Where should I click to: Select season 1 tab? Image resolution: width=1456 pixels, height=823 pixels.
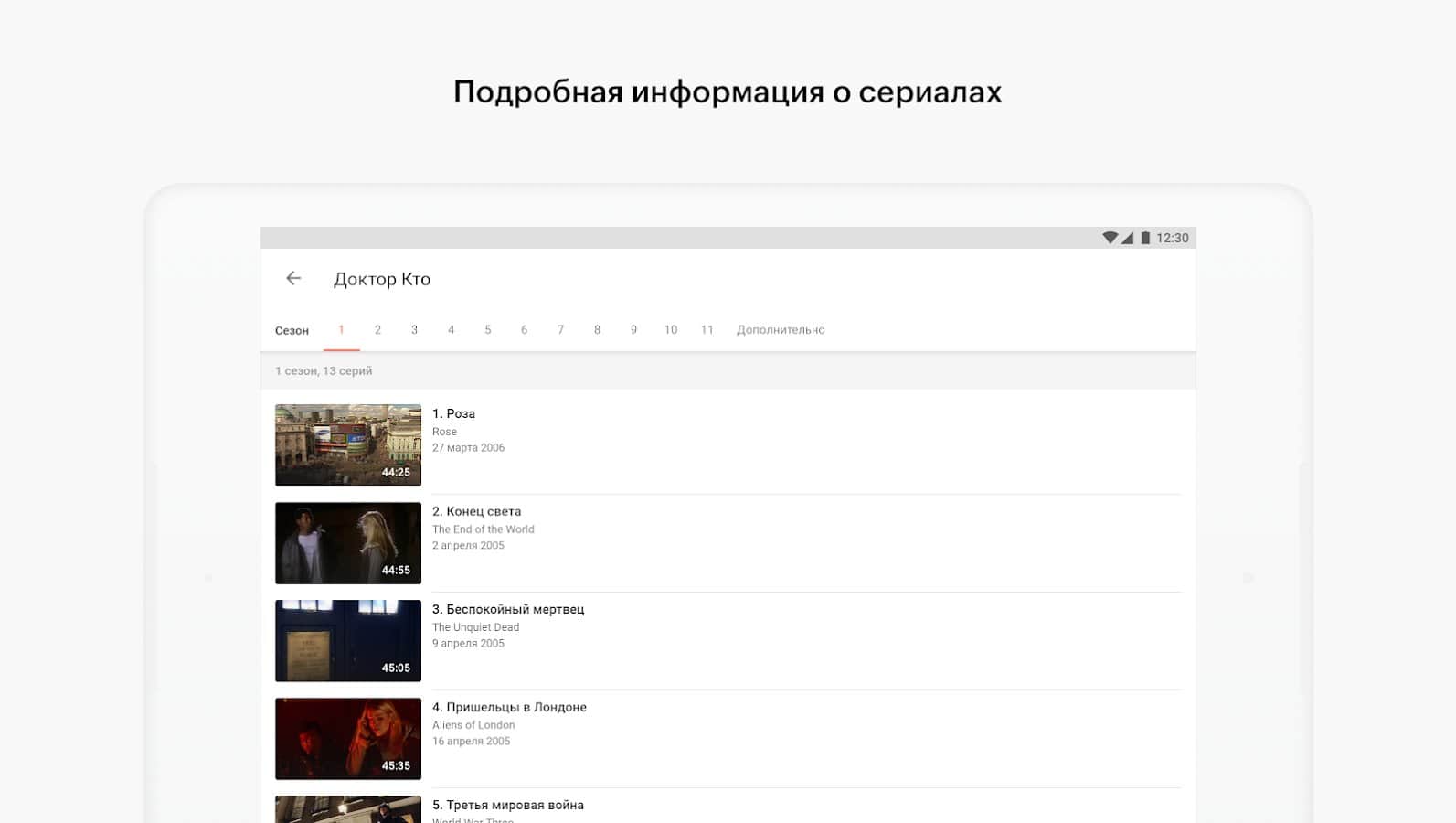341,330
